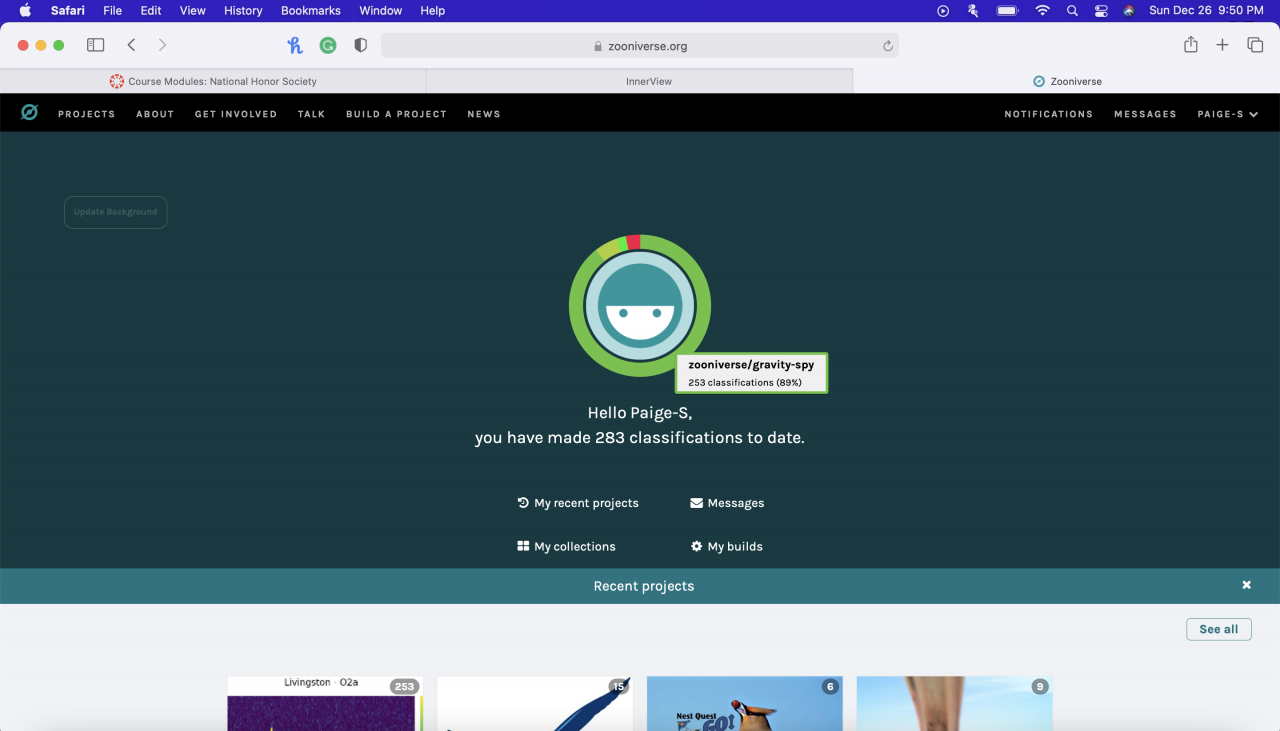Click the play circle menu bar icon
This screenshot has height=731, width=1280.
pos(943,10)
